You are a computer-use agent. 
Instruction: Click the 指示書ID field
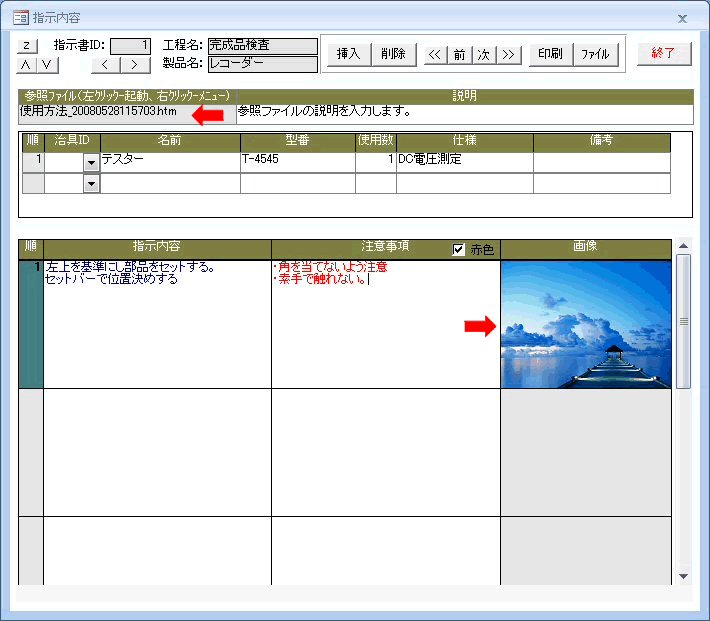point(130,46)
